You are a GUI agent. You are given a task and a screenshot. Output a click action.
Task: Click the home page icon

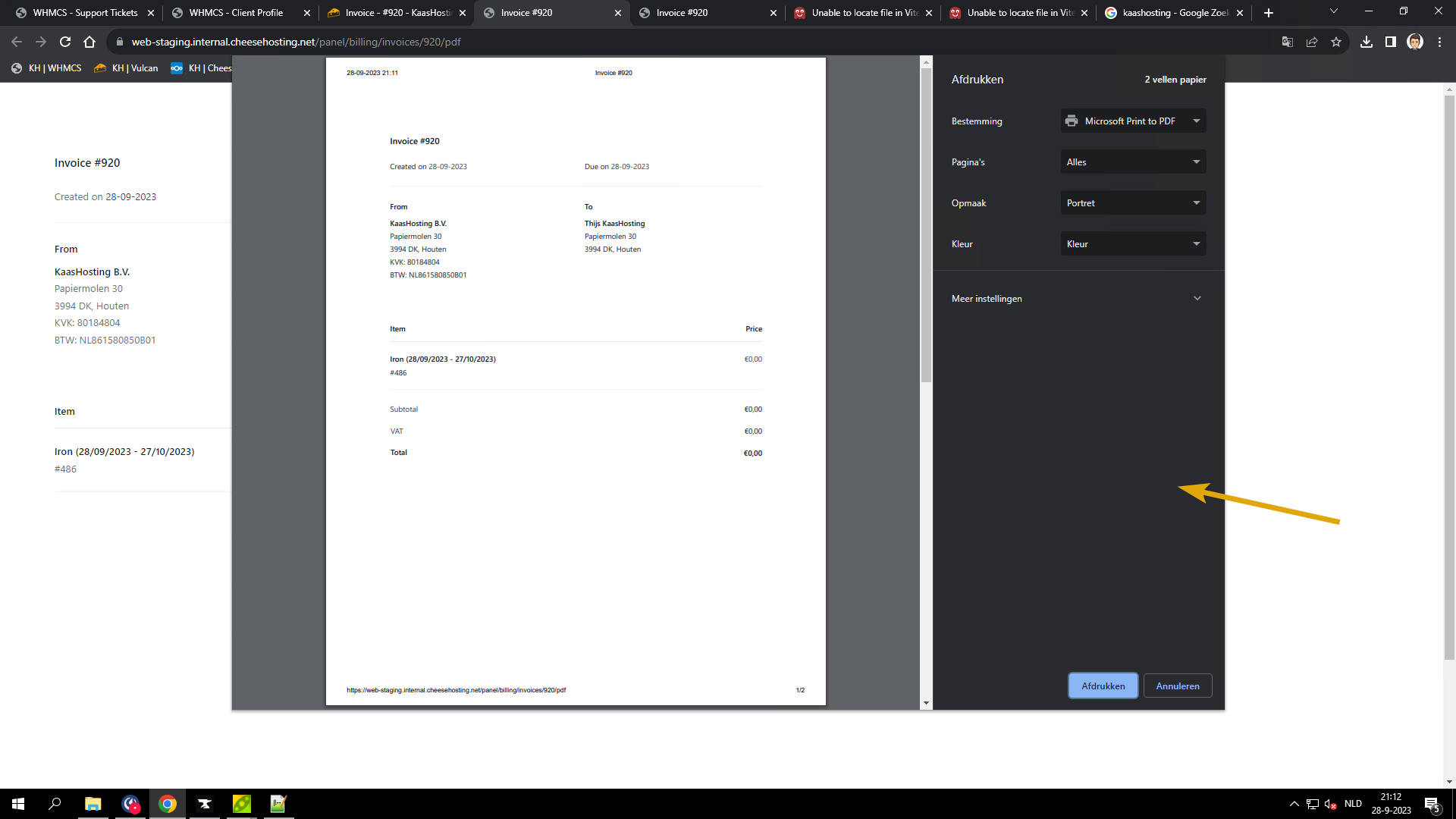pos(89,42)
